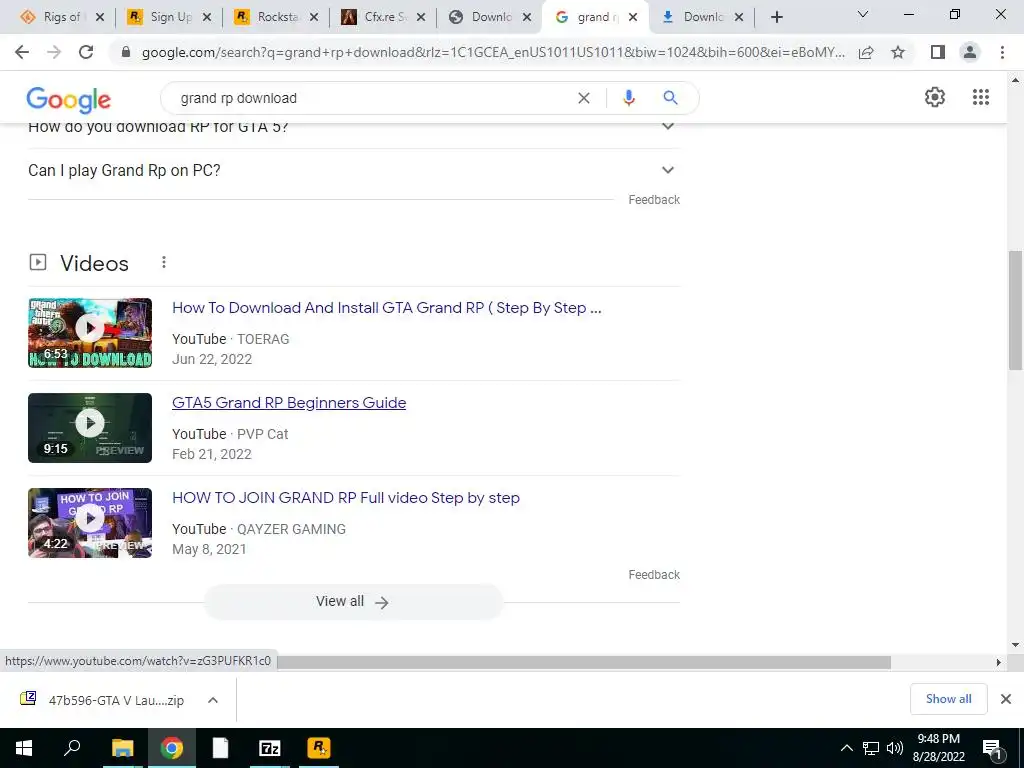Open the volume control in system tray
The width and height of the screenshot is (1024, 768).
(x=895, y=748)
